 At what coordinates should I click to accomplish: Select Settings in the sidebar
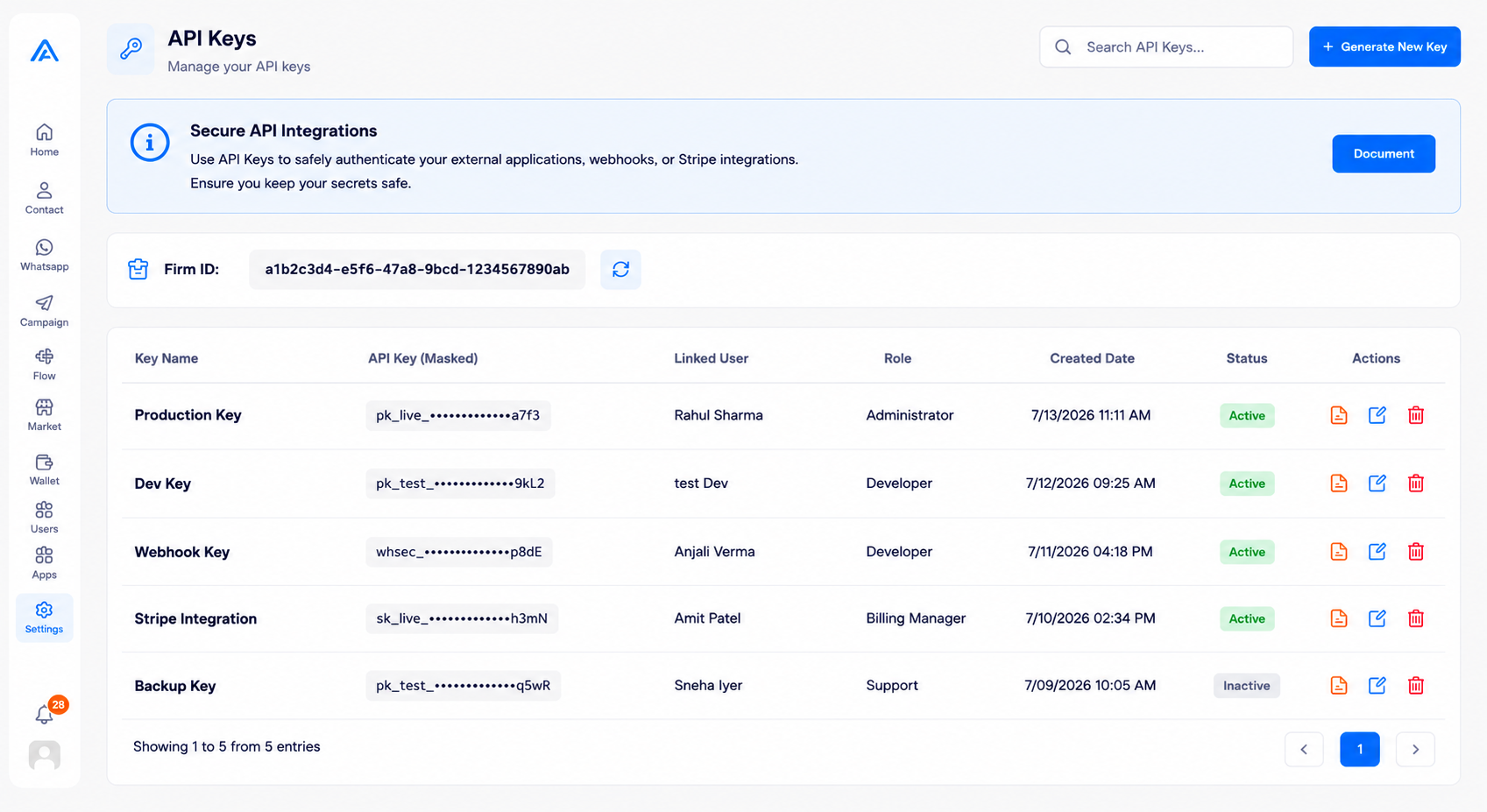tap(44, 618)
